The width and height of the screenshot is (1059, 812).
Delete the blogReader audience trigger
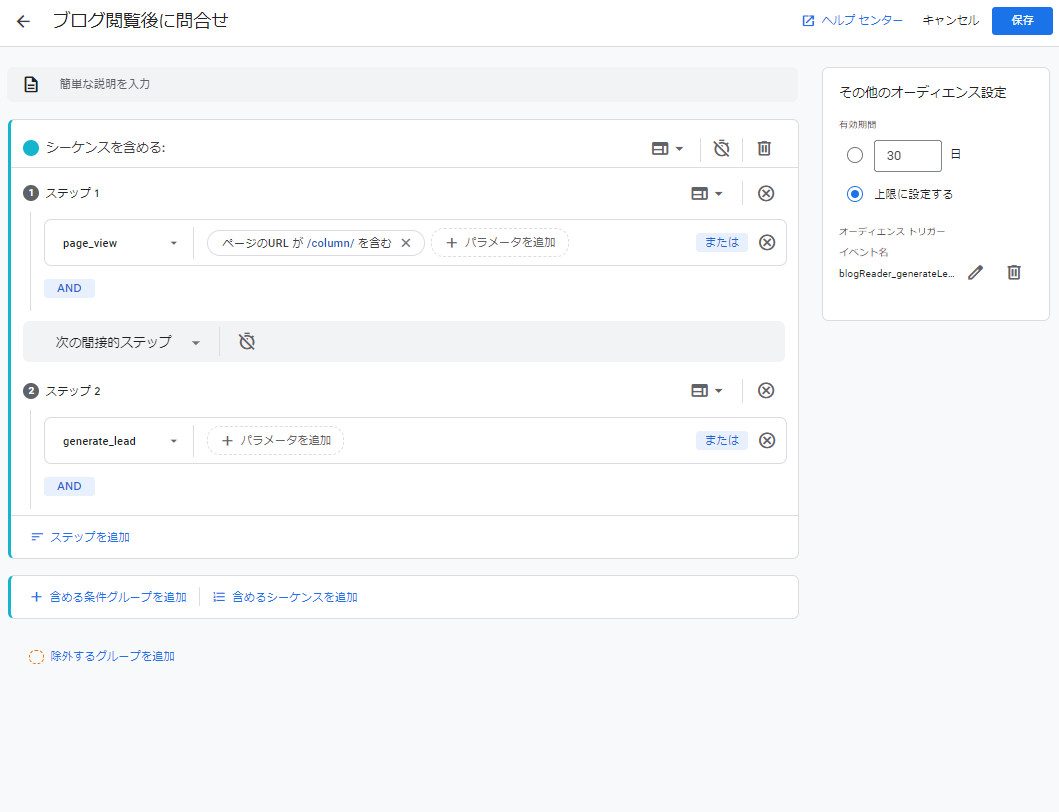[1014, 272]
